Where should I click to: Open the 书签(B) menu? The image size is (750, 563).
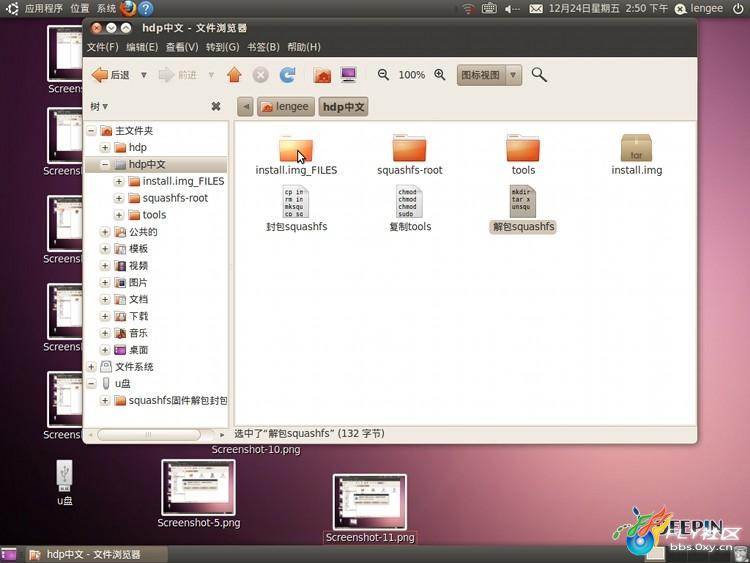pos(263,47)
